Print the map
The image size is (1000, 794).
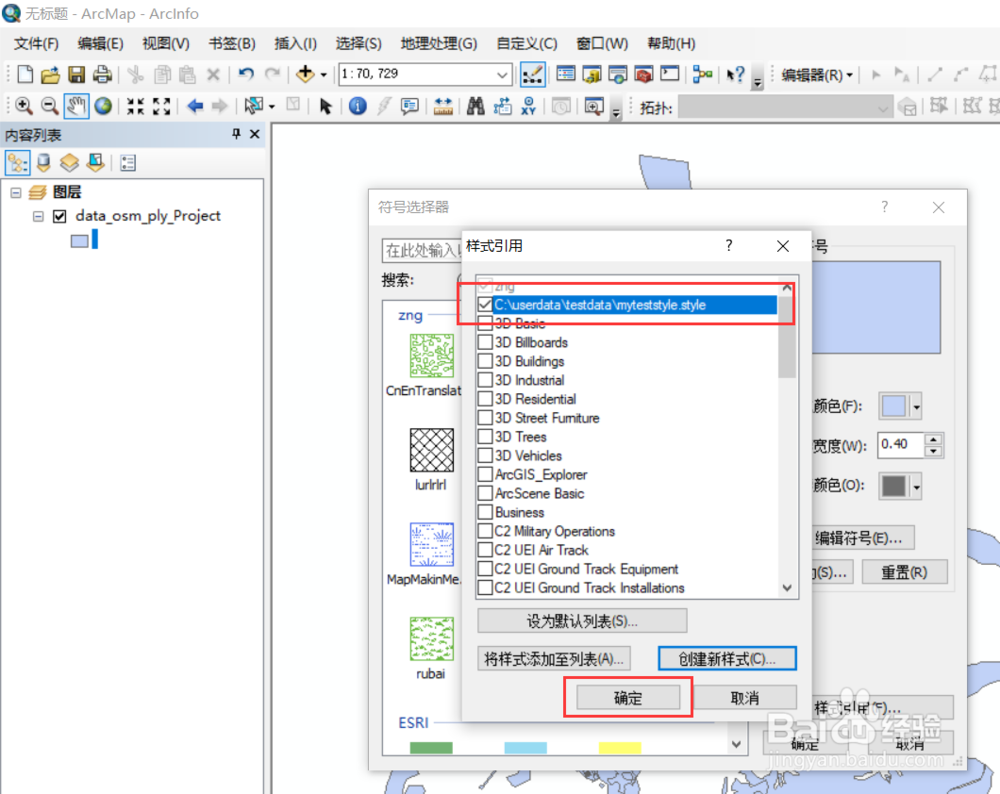pyautogui.click(x=103, y=75)
